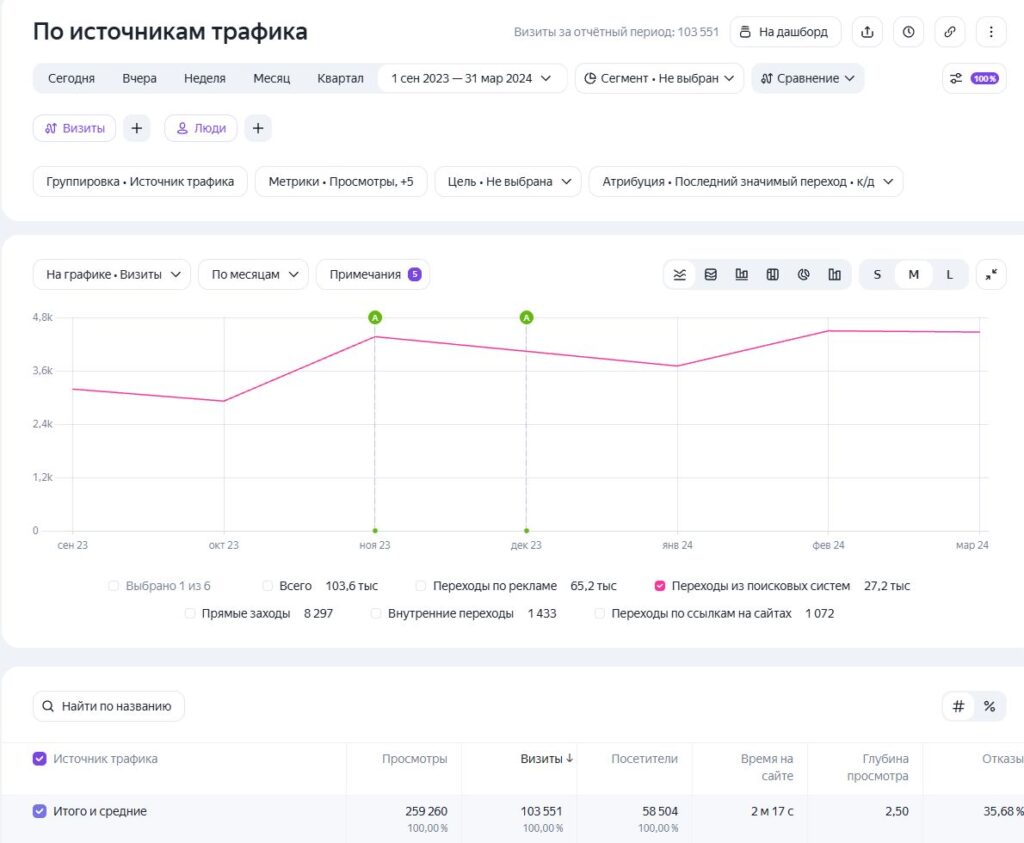Open На графике Визиты dropdown
The width and height of the screenshot is (1024, 843).
click(112, 275)
